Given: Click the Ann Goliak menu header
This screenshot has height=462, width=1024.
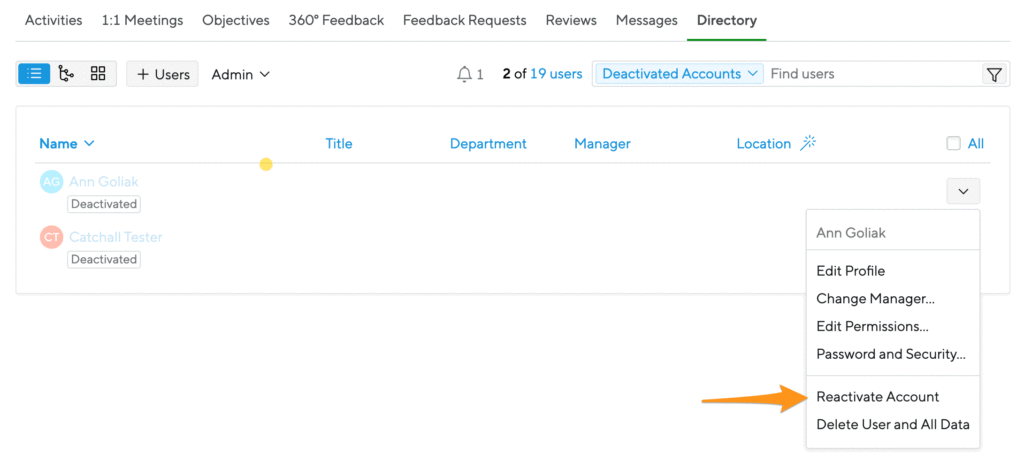Looking at the screenshot, I should (x=851, y=233).
